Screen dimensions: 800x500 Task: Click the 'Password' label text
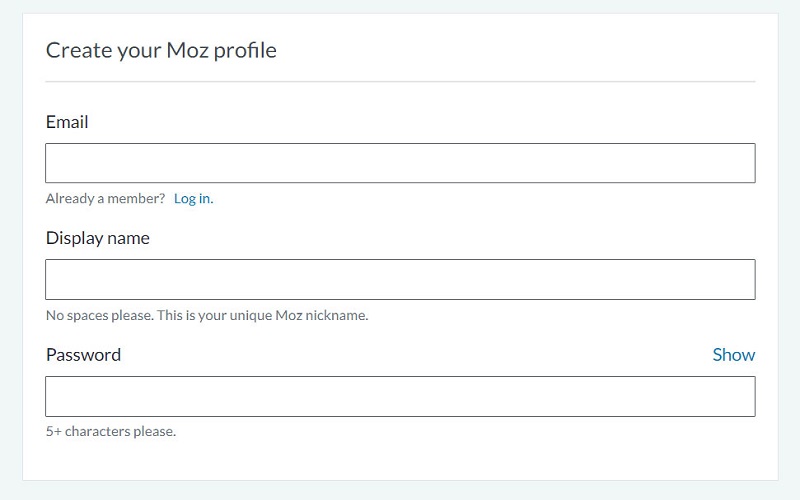tap(83, 355)
